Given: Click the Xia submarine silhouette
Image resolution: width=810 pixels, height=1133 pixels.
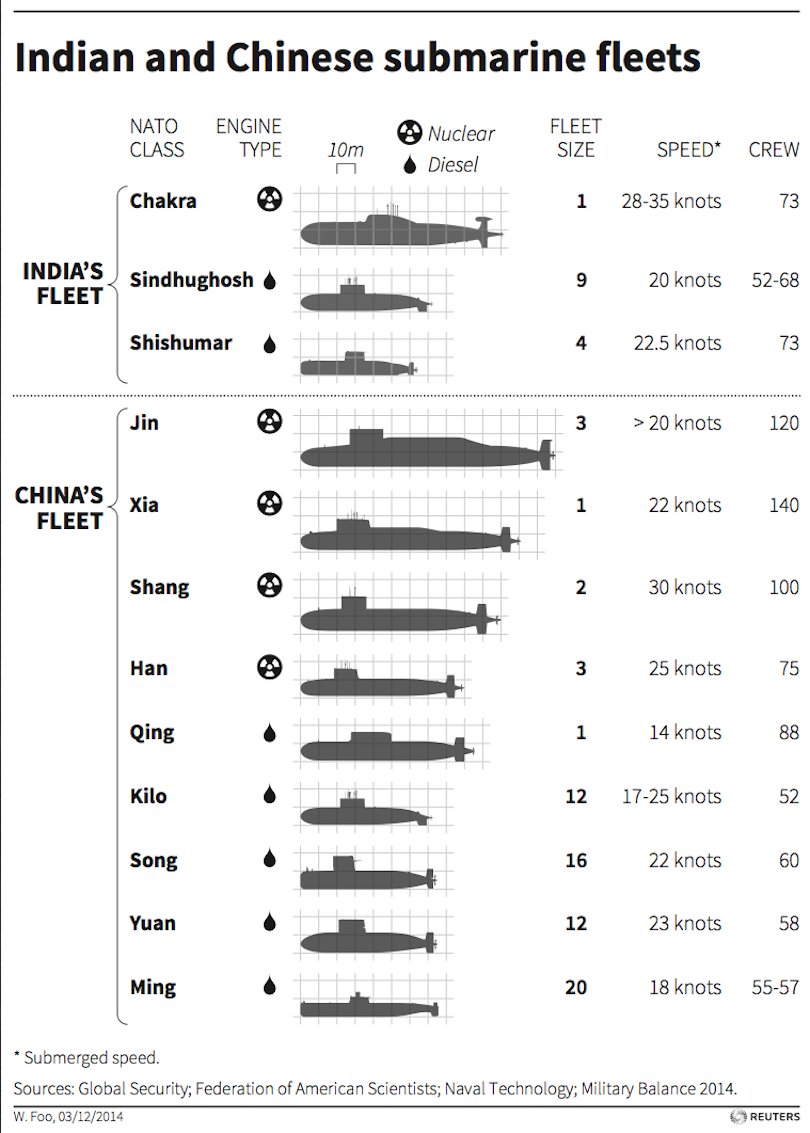Looking at the screenshot, I should coord(410,533).
